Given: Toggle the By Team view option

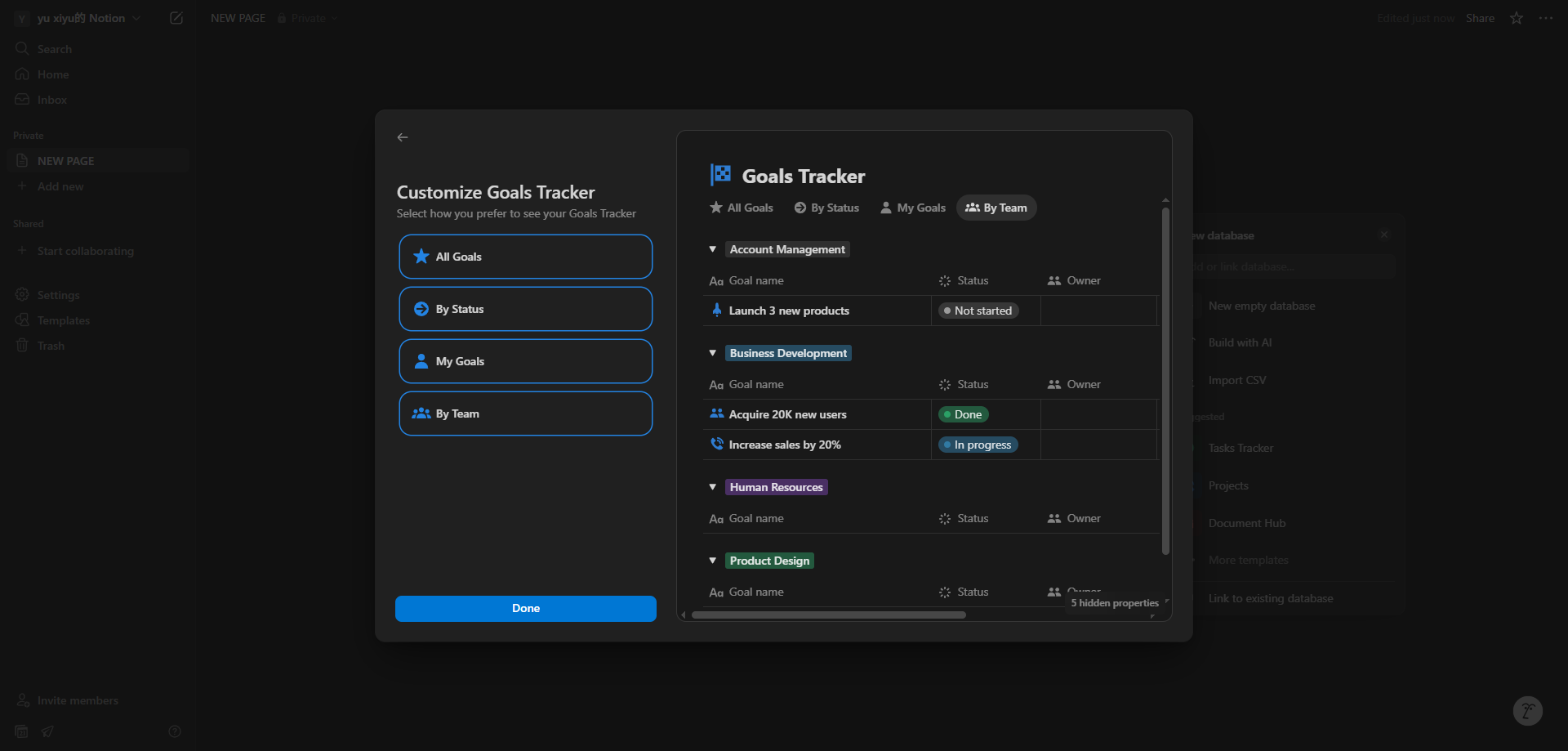Looking at the screenshot, I should 525,413.
